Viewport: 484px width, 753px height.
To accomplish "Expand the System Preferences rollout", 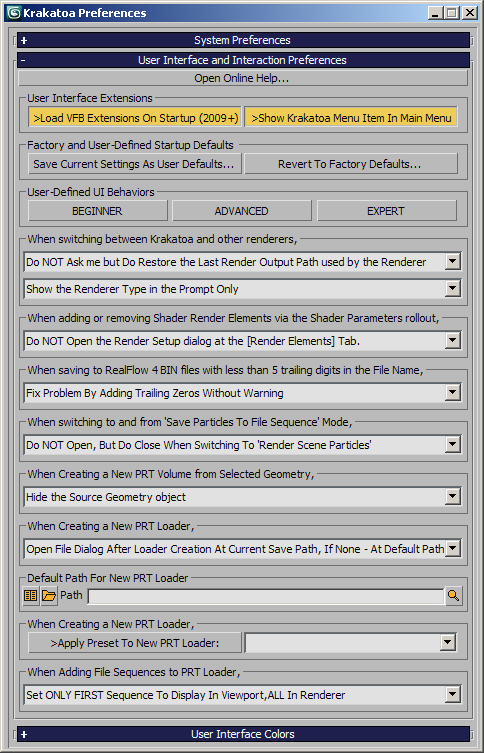I will (243, 40).
